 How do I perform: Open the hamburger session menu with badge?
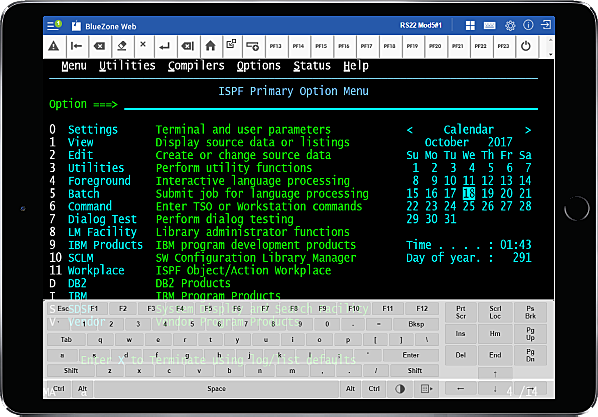(x=54, y=26)
